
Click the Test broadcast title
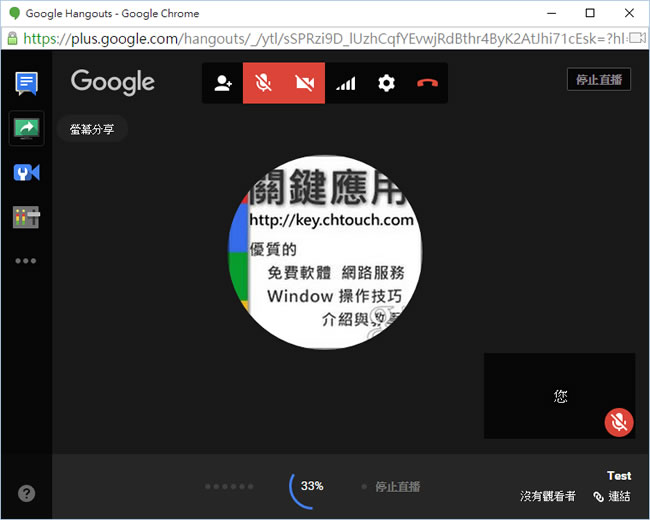click(x=619, y=476)
